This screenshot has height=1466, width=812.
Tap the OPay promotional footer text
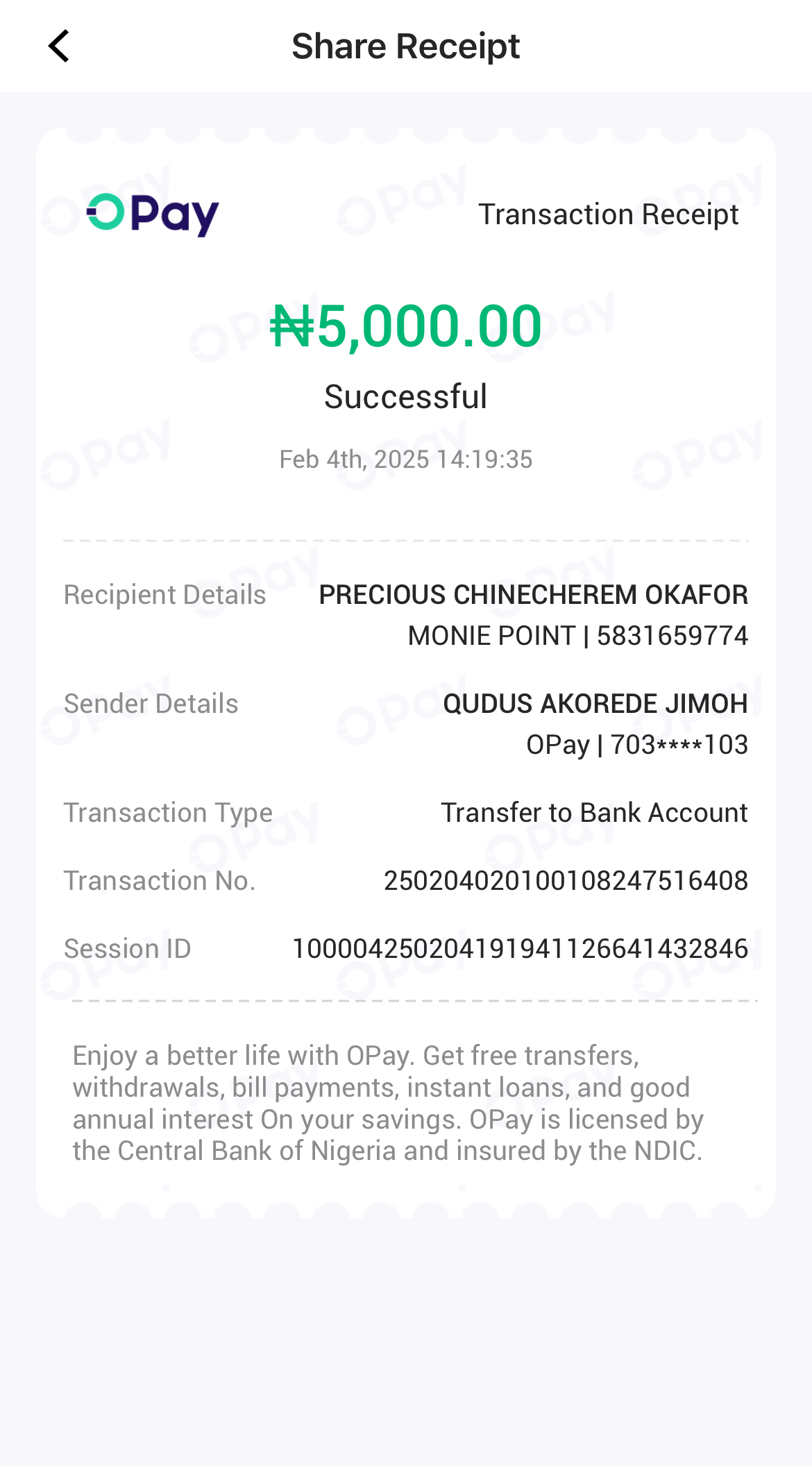389,1103
